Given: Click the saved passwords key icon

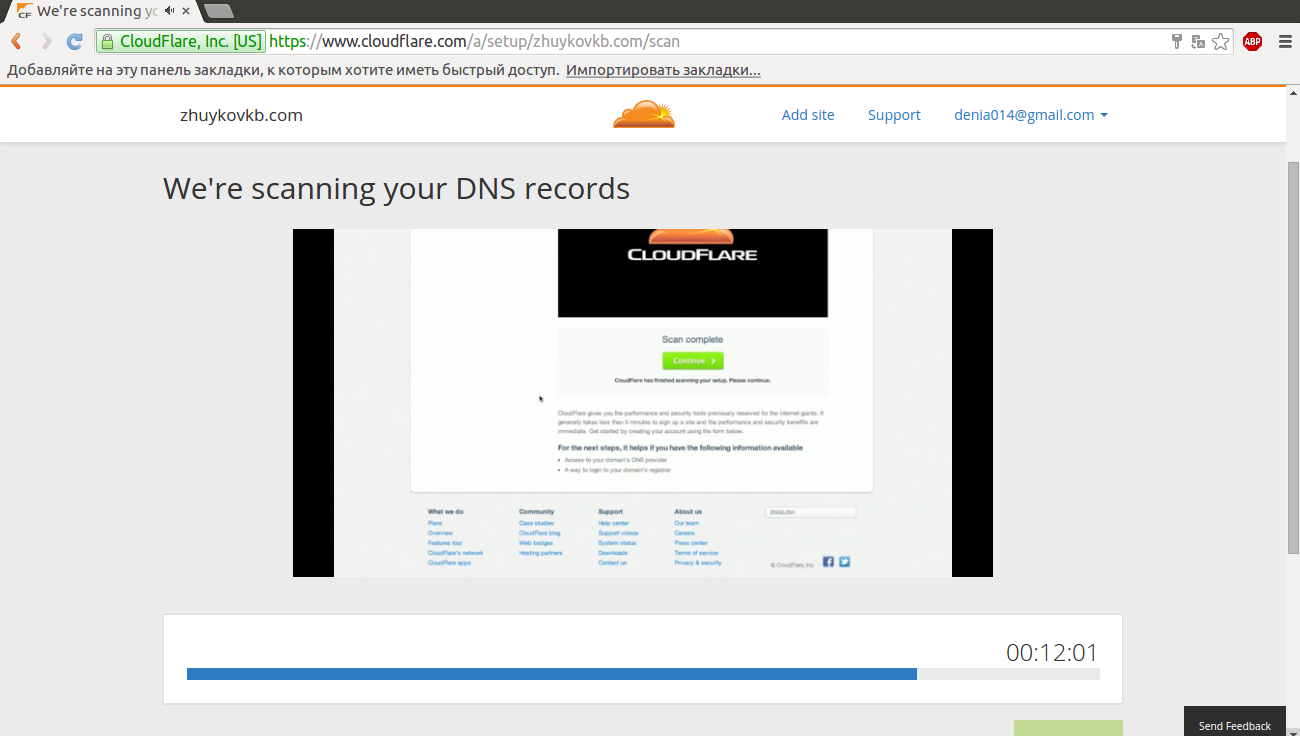Looking at the screenshot, I should pos(1177,42).
